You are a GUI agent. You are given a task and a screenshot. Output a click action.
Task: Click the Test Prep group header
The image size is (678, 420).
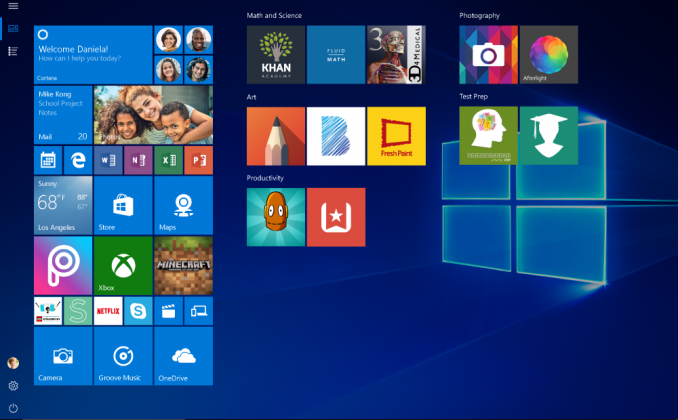(473, 96)
